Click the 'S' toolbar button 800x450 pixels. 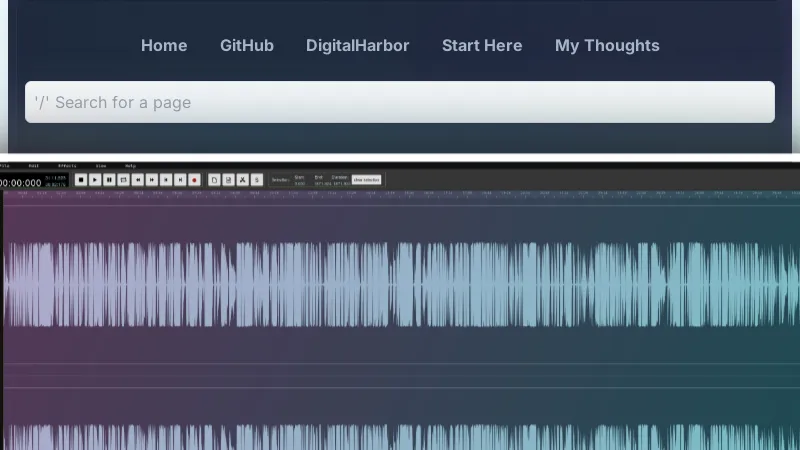(x=256, y=179)
